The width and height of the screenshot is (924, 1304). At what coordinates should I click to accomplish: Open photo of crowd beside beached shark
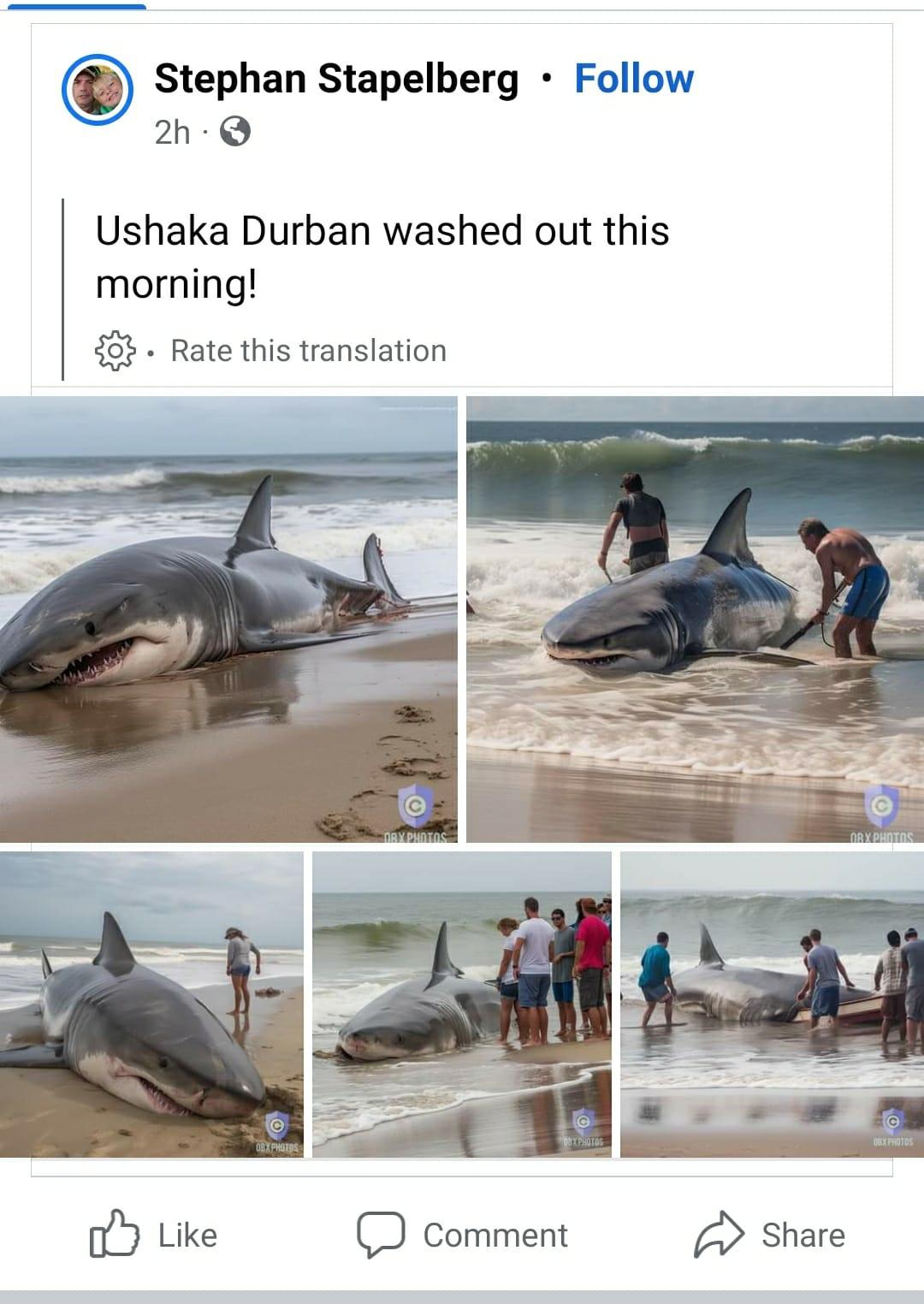tap(462, 1005)
